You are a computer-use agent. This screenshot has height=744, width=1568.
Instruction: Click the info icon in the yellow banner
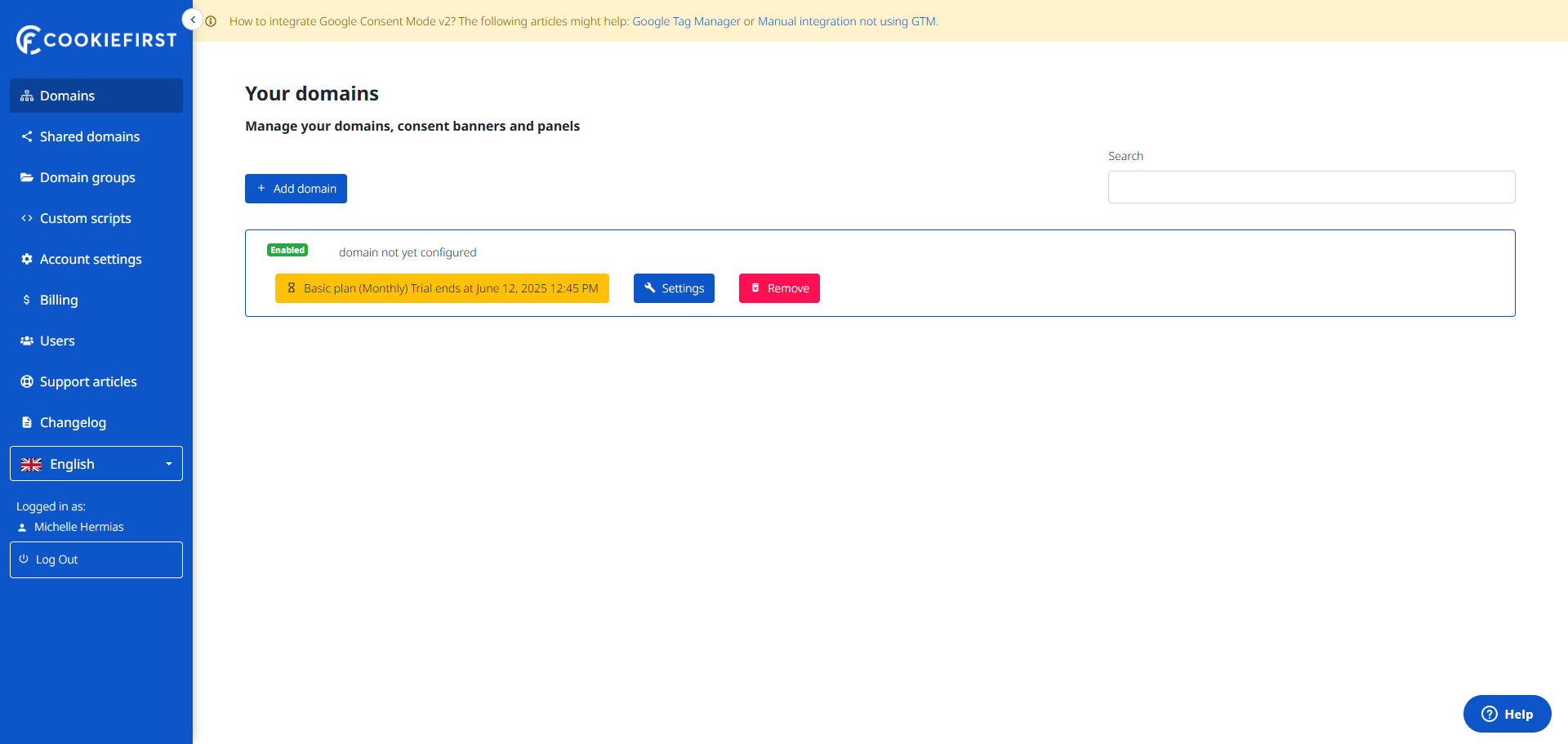212,21
